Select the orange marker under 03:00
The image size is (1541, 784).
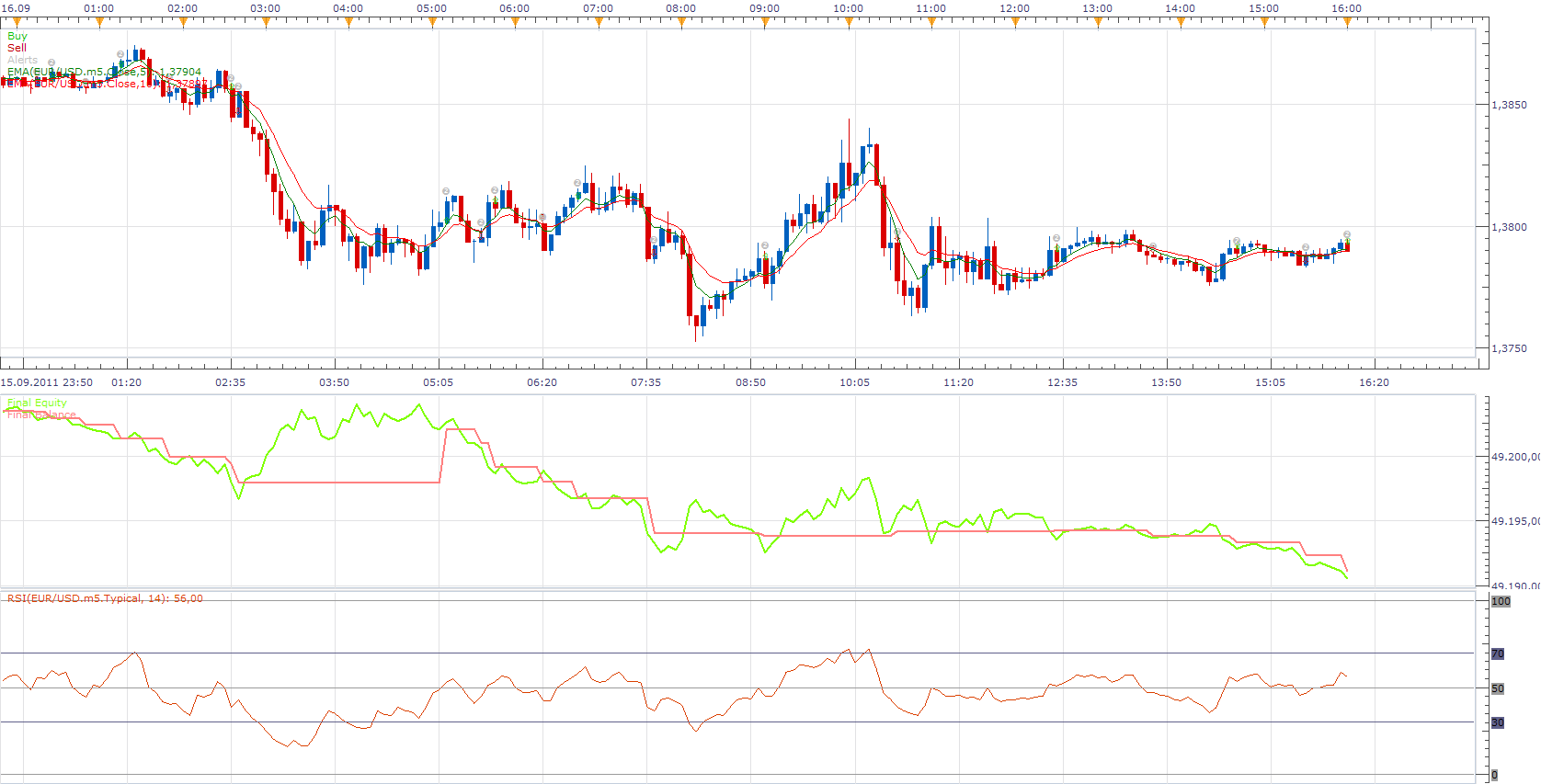266,22
